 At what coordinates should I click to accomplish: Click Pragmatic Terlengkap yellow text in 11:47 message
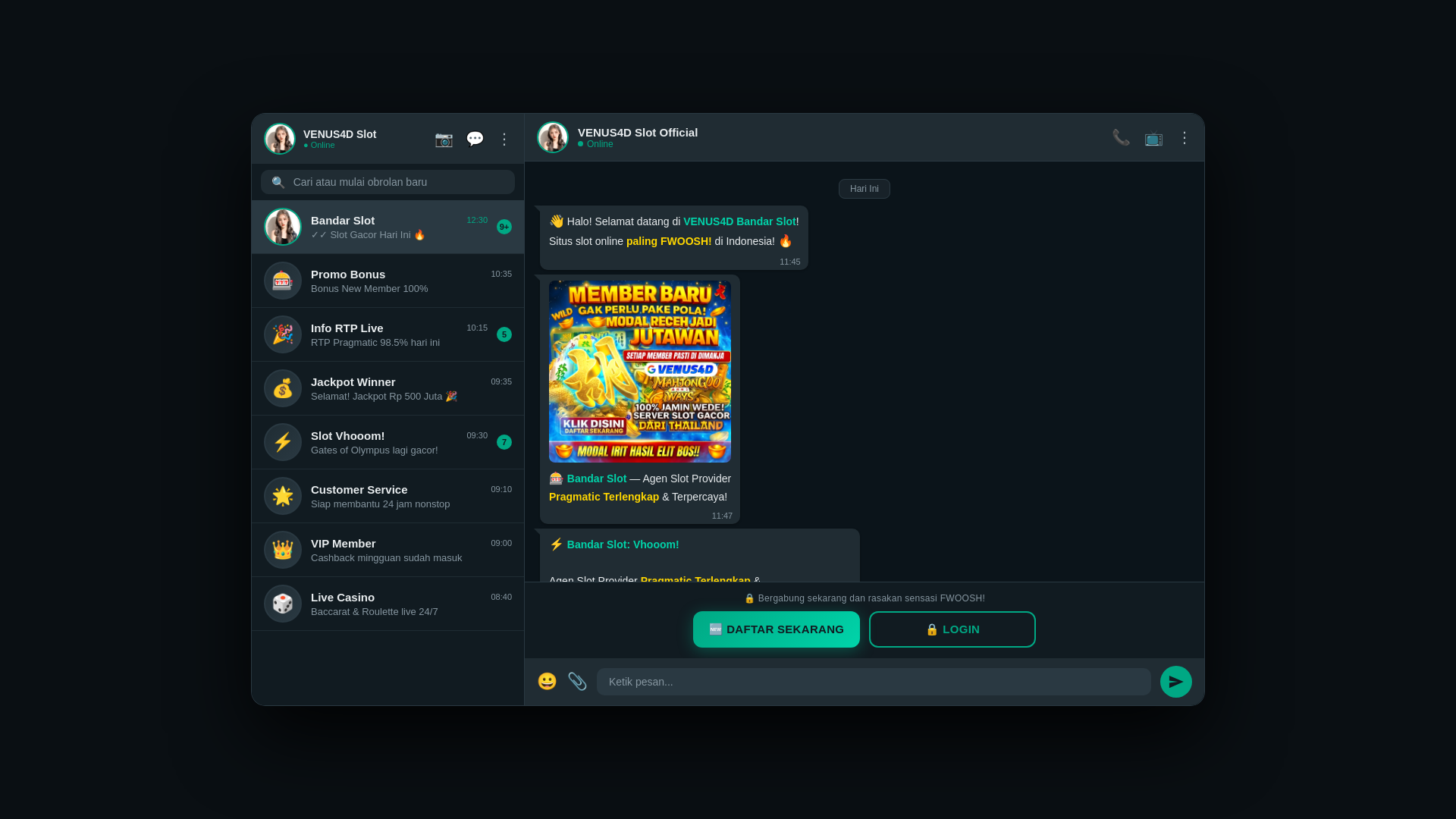pyautogui.click(x=604, y=497)
